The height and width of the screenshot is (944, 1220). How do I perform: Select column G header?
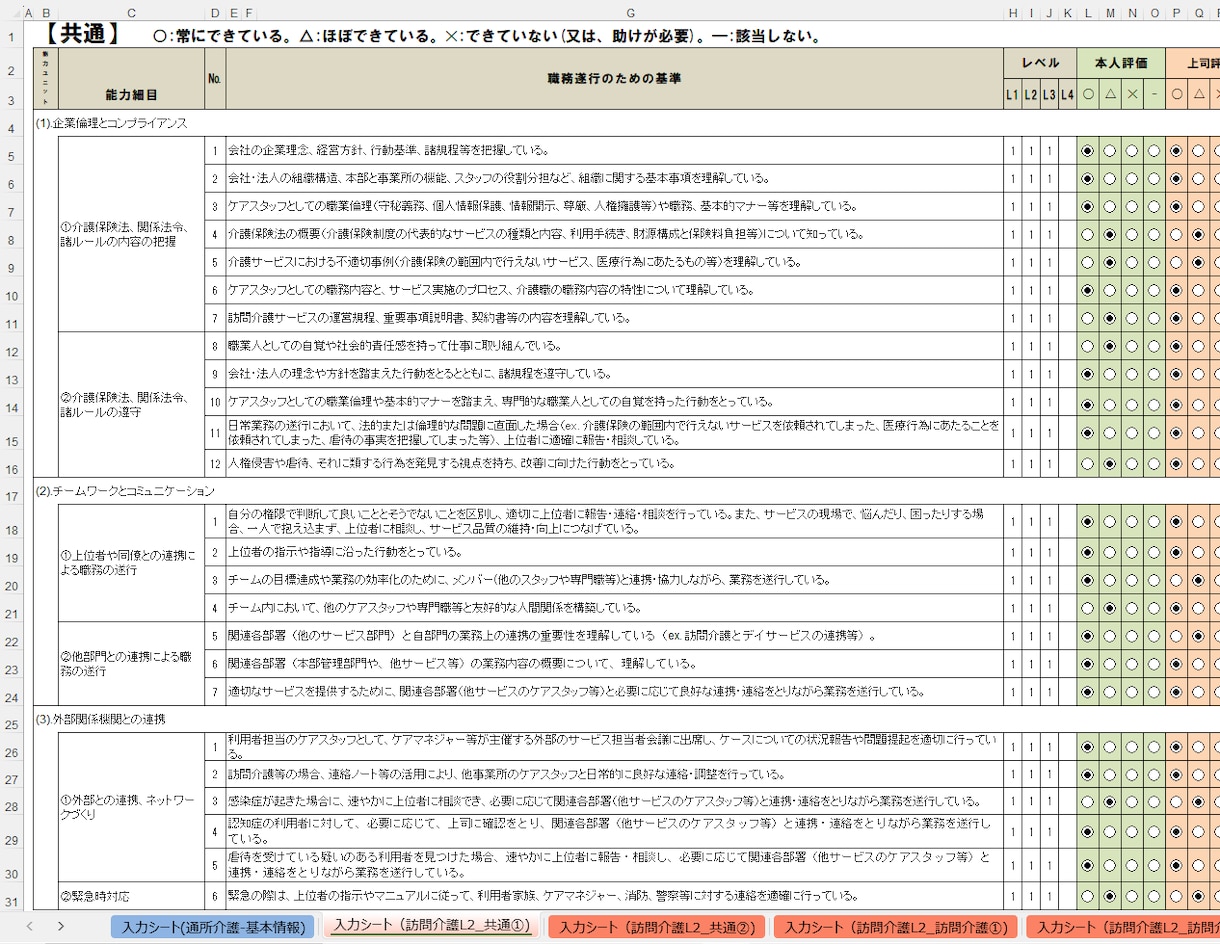click(x=631, y=12)
